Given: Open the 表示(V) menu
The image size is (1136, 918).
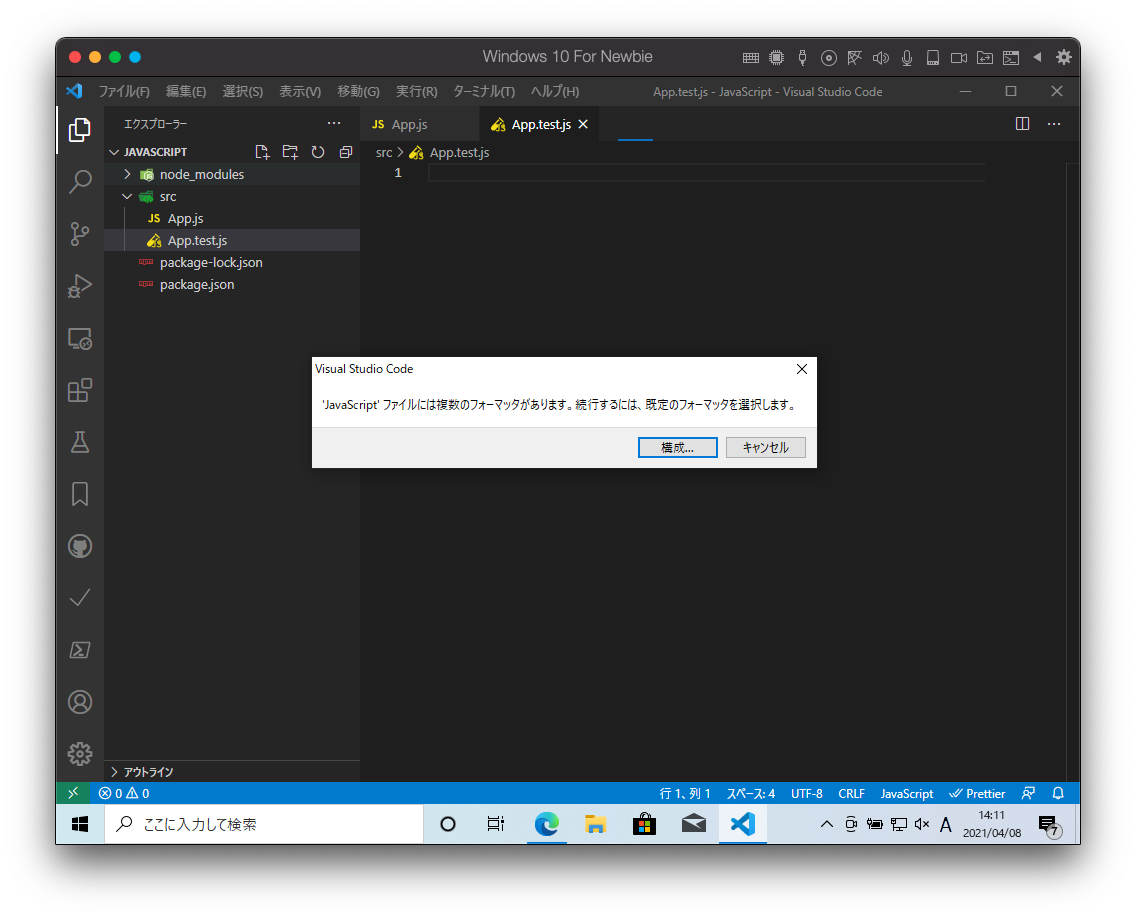Looking at the screenshot, I should (x=300, y=91).
